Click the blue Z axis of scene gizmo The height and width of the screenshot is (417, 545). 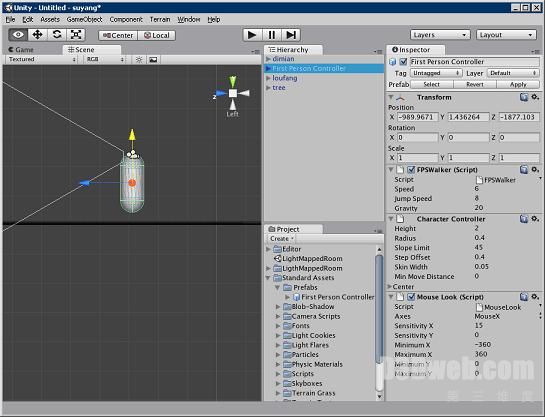[x=221, y=93]
